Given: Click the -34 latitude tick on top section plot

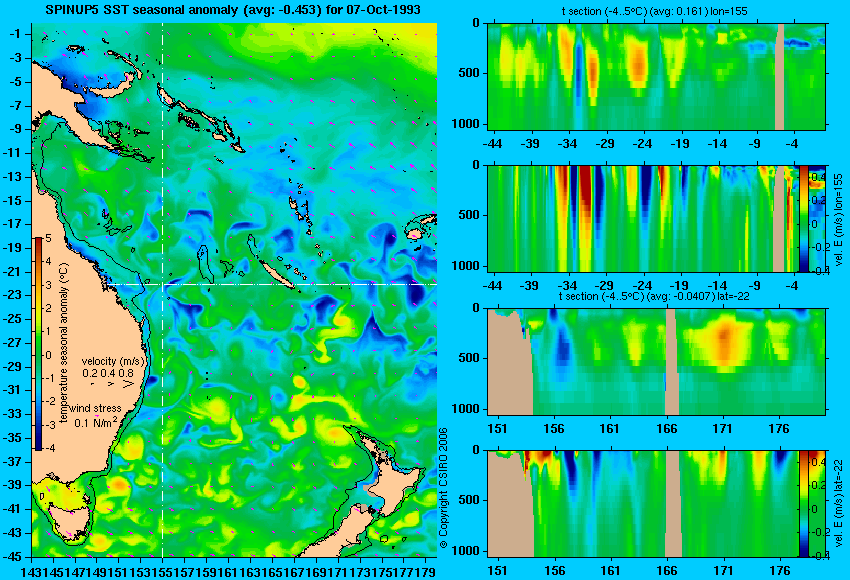Looking at the screenshot, I should 568,144.
